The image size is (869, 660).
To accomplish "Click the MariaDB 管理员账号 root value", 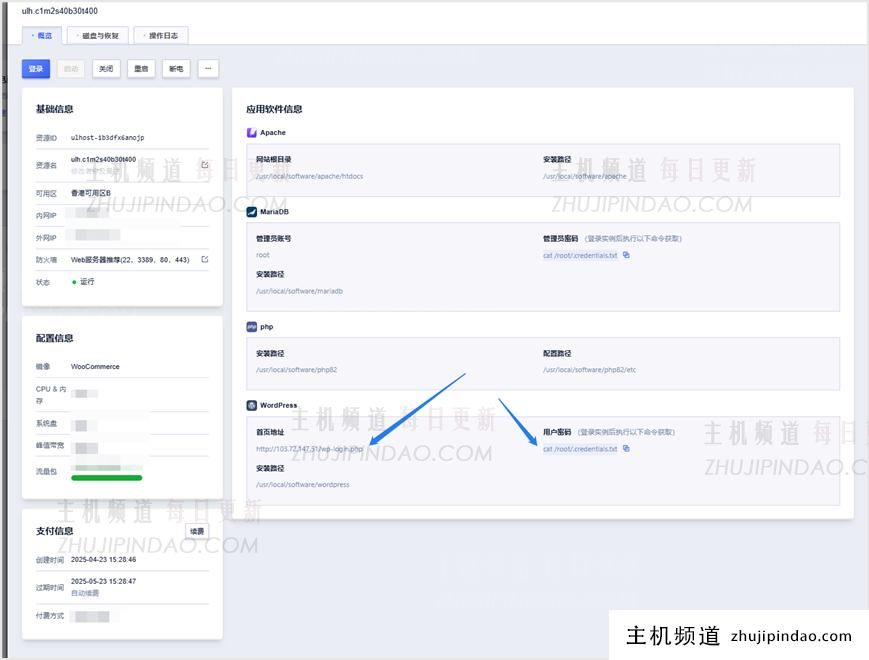I will 263,255.
